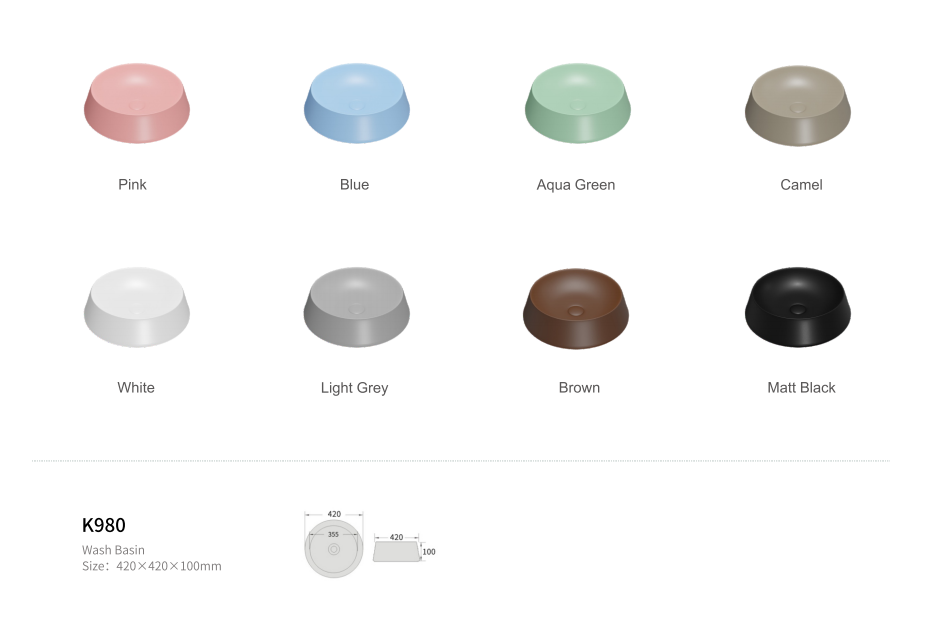Screen dimensions: 939x620
Task: Click the size 420×420×100mm text
Action: (x=169, y=566)
